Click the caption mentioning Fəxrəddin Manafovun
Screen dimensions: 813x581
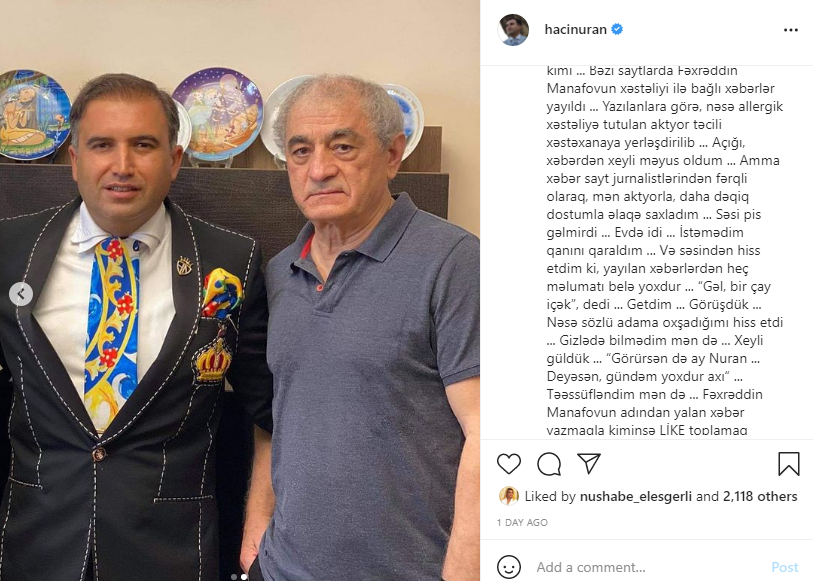point(665,250)
